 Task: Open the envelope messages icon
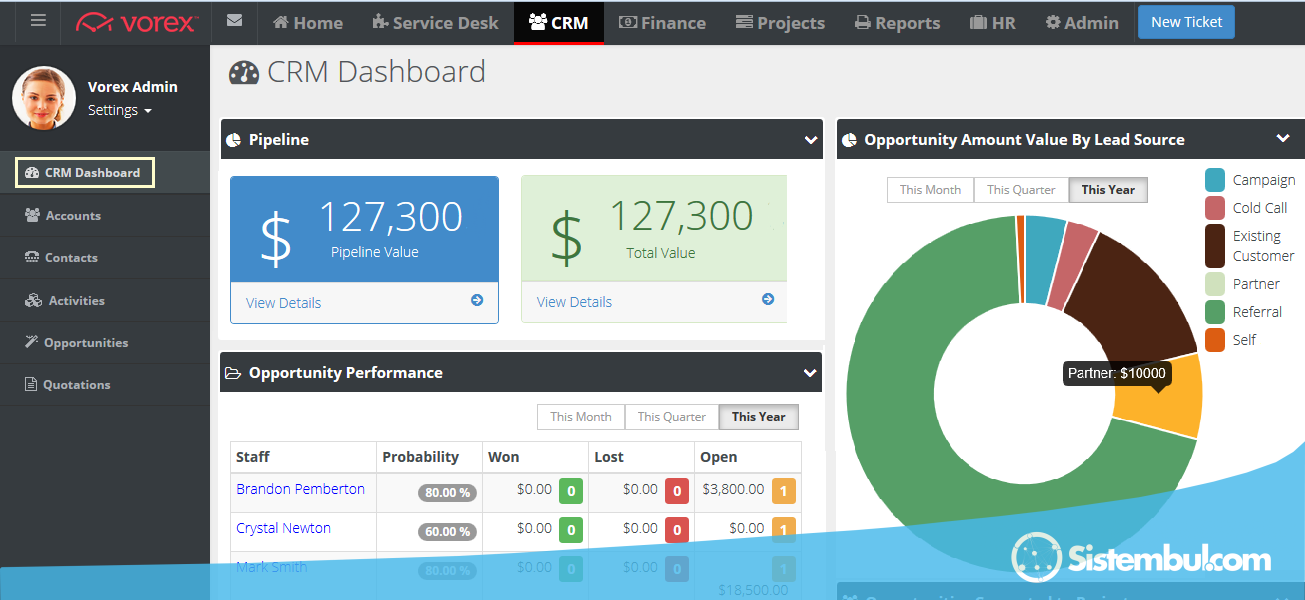coord(234,21)
